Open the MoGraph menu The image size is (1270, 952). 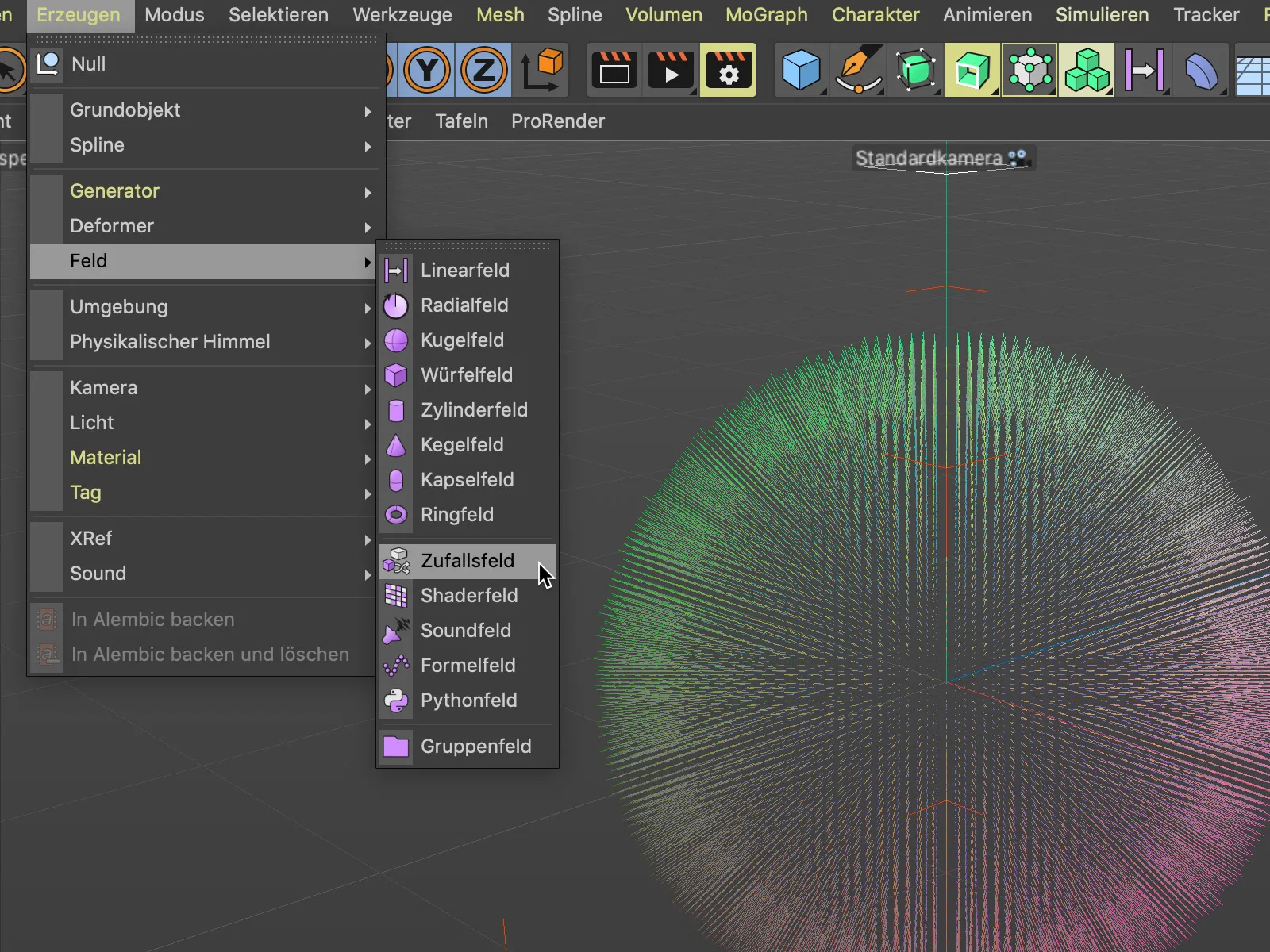click(767, 15)
